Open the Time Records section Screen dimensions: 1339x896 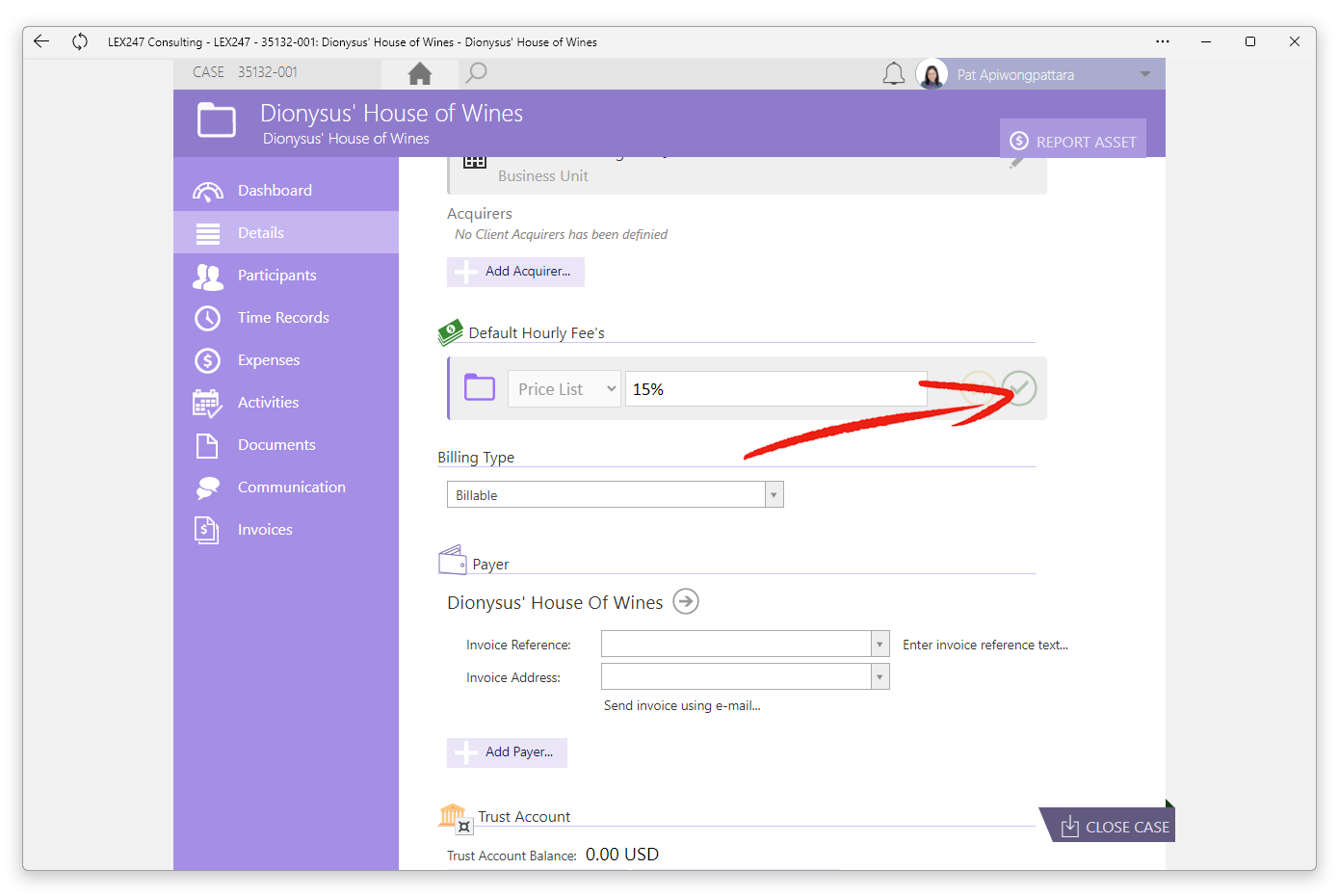[x=286, y=317]
